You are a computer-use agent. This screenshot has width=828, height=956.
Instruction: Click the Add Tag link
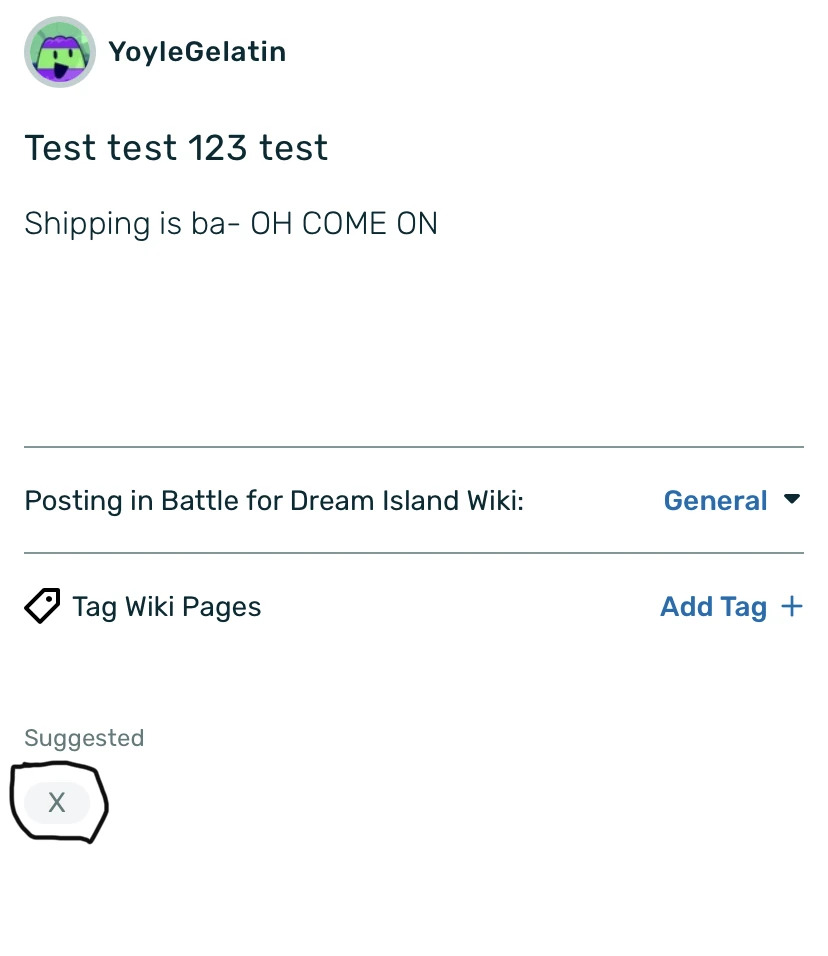[713, 606]
